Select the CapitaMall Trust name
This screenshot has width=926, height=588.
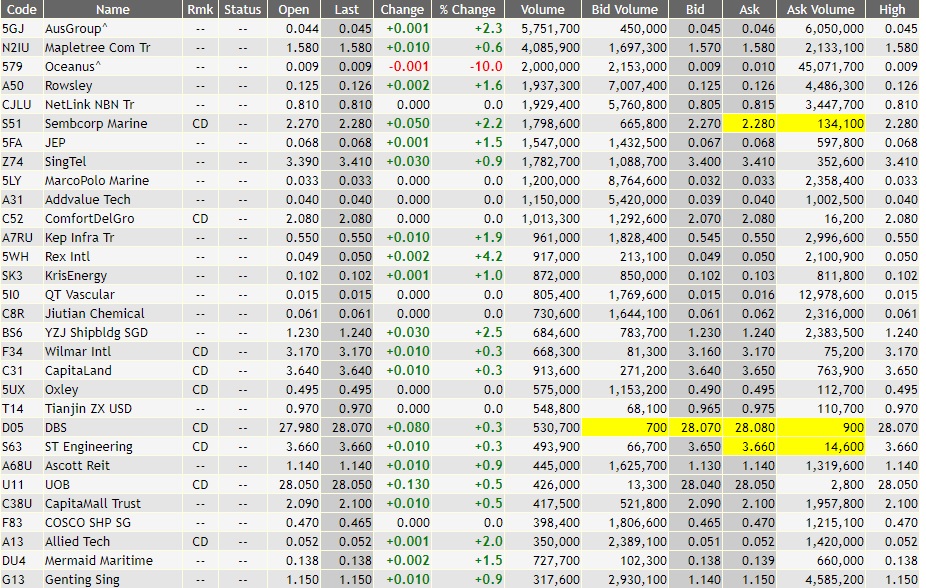click(x=93, y=504)
